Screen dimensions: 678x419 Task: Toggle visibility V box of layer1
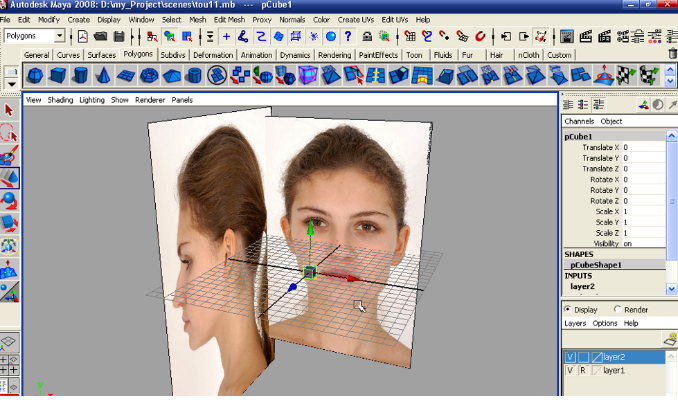570,371
